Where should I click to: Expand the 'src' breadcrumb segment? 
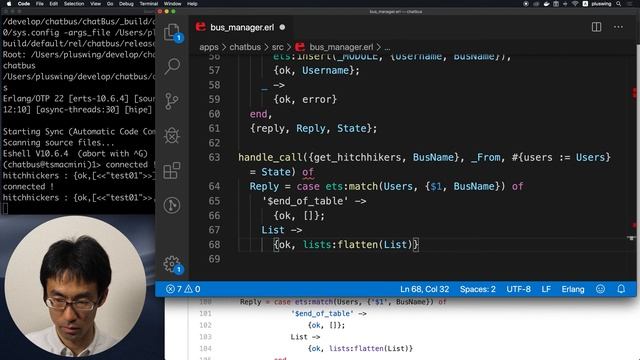tap(278, 47)
